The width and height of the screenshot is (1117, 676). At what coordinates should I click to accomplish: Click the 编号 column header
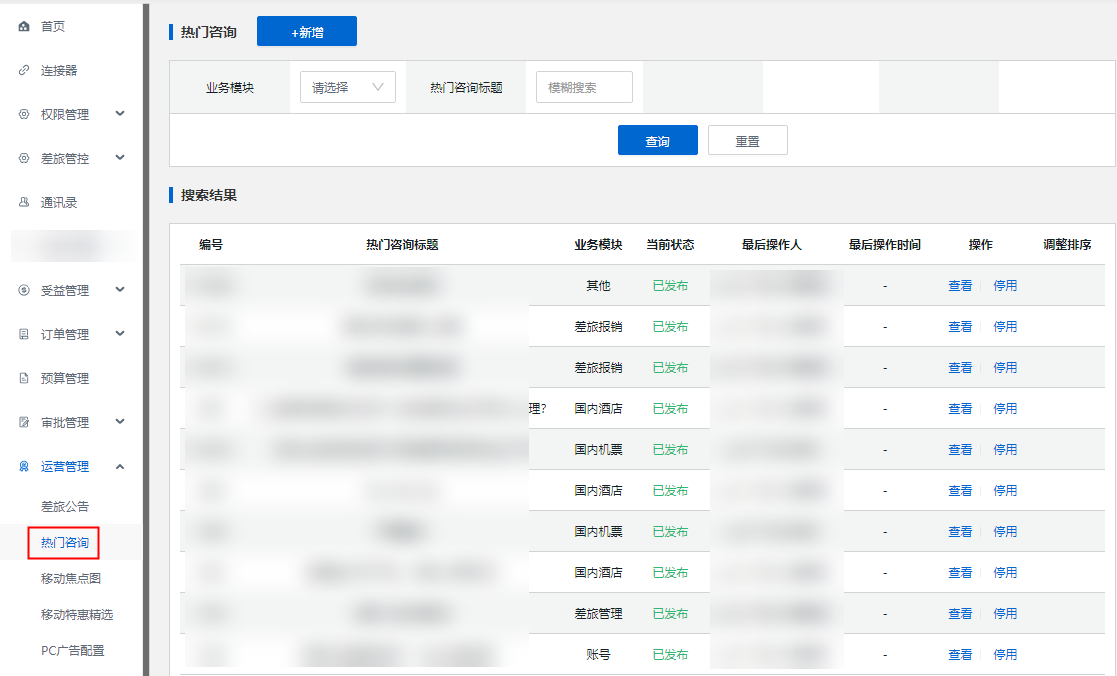(211, 244)
